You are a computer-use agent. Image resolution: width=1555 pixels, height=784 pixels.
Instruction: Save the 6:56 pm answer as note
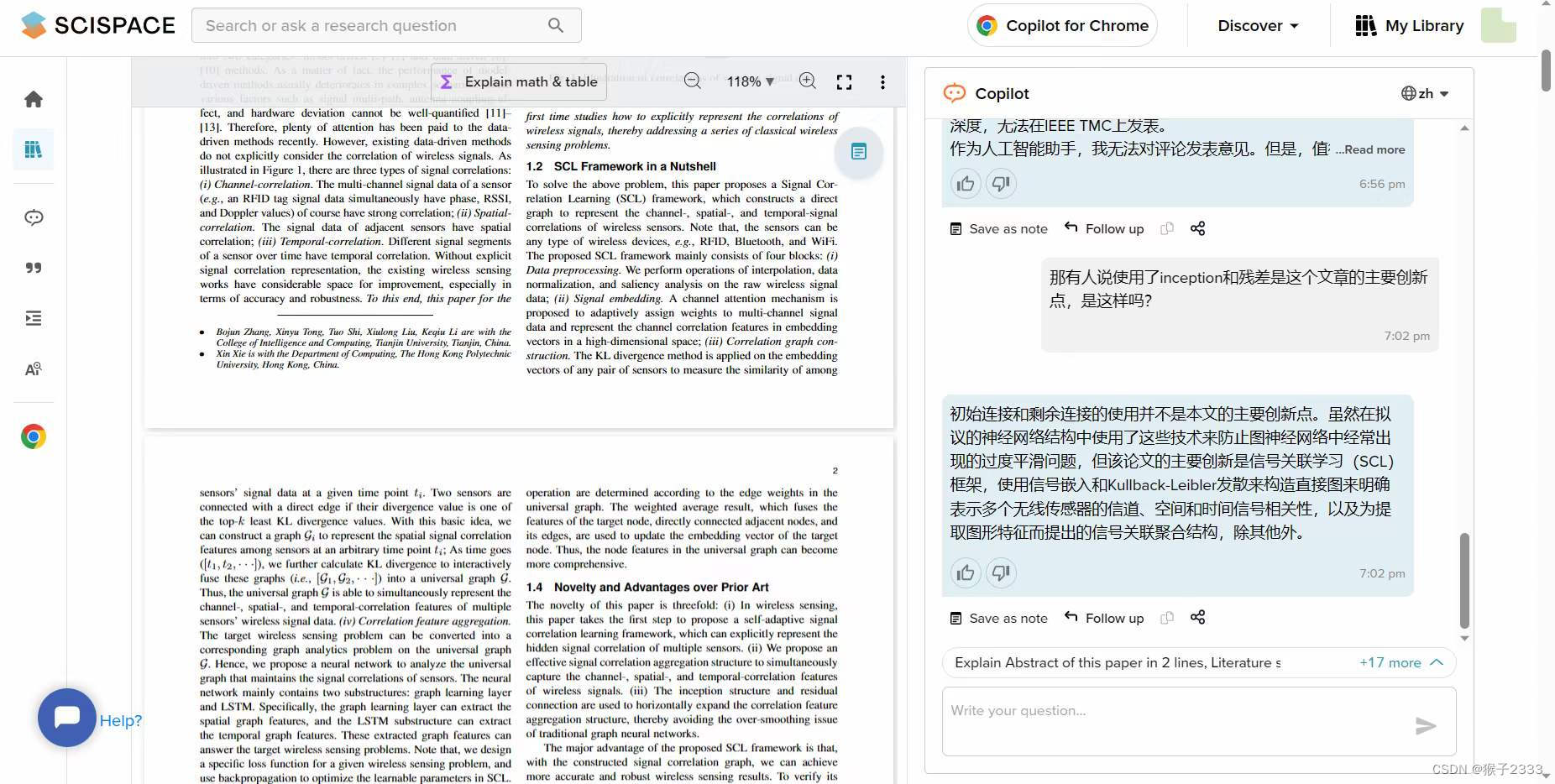(998, 228)
